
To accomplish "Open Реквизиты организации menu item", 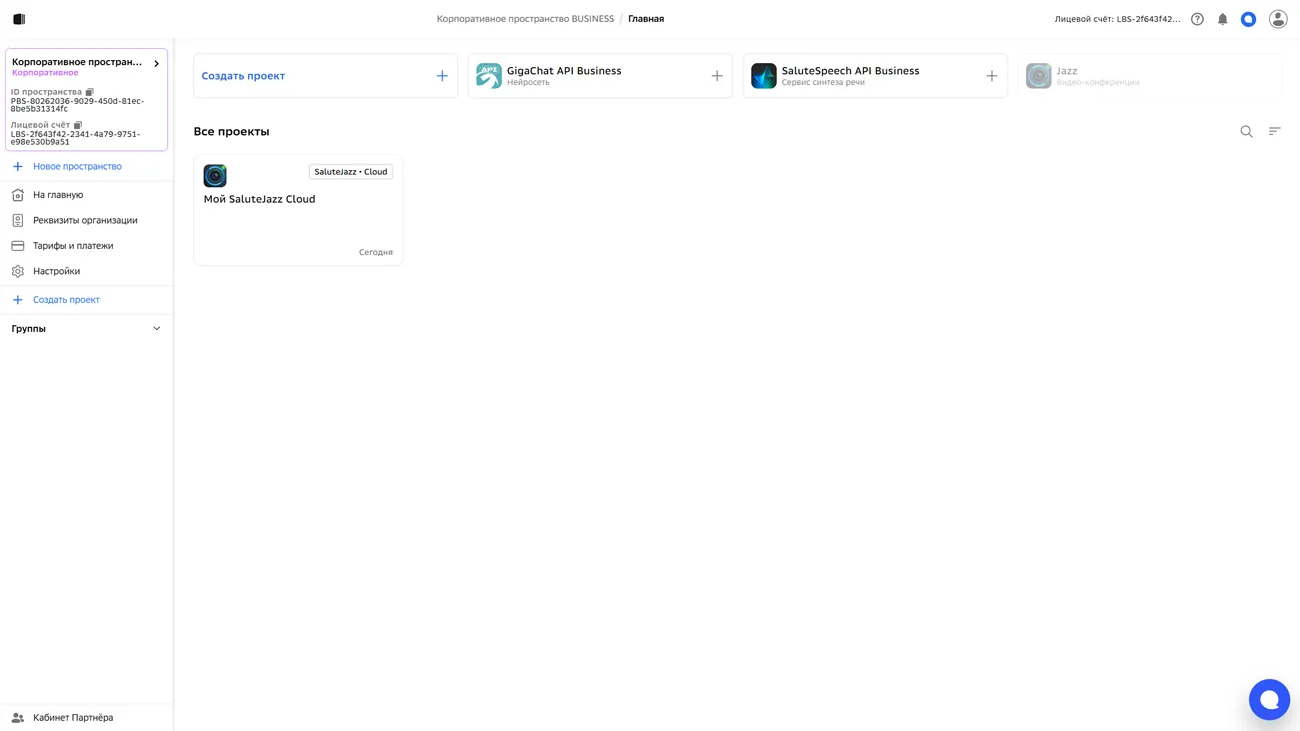I will pos(85,220).
